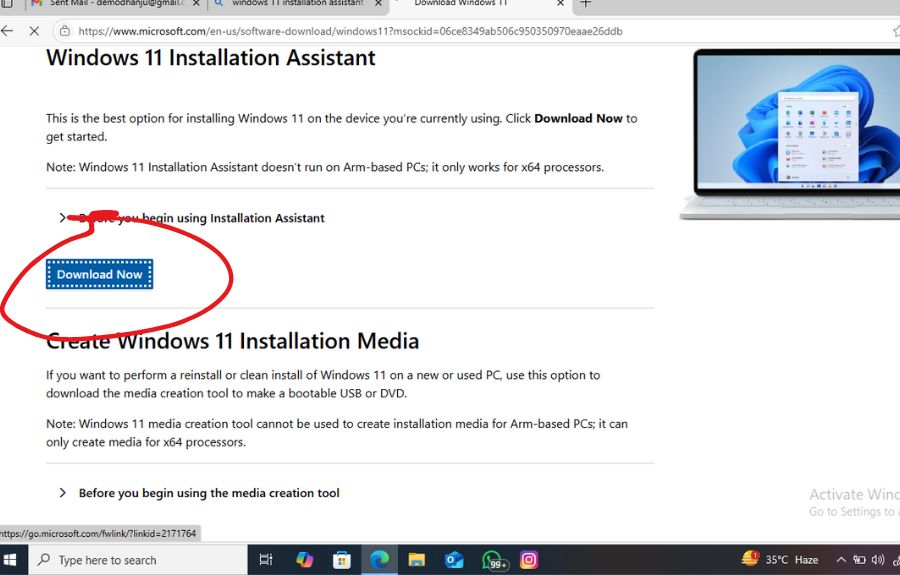Screen dimensions: 900x575
Task: Open the Windows Start menu
Action: coord(10,560)
